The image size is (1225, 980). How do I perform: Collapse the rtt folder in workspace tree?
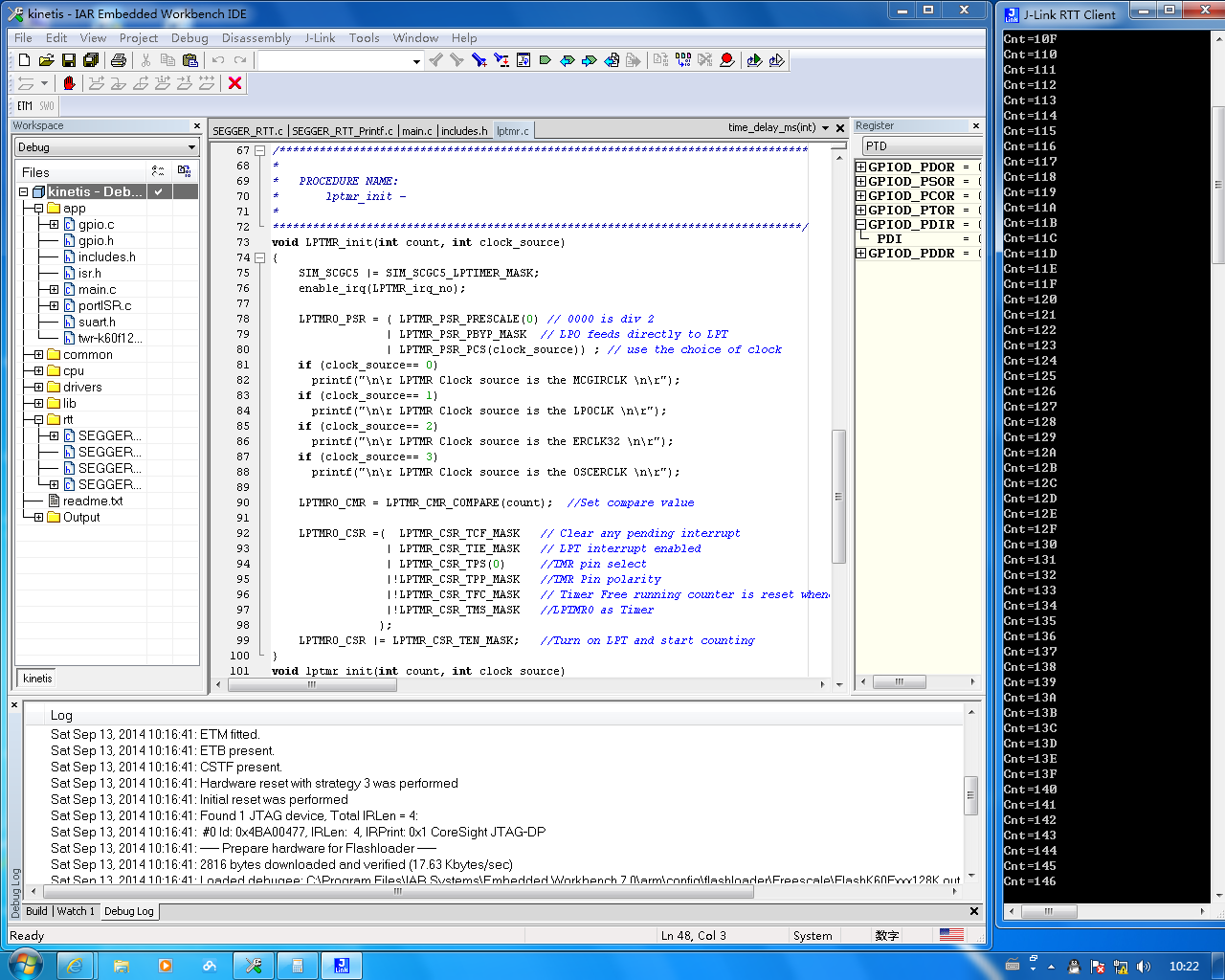click(38, 420)
